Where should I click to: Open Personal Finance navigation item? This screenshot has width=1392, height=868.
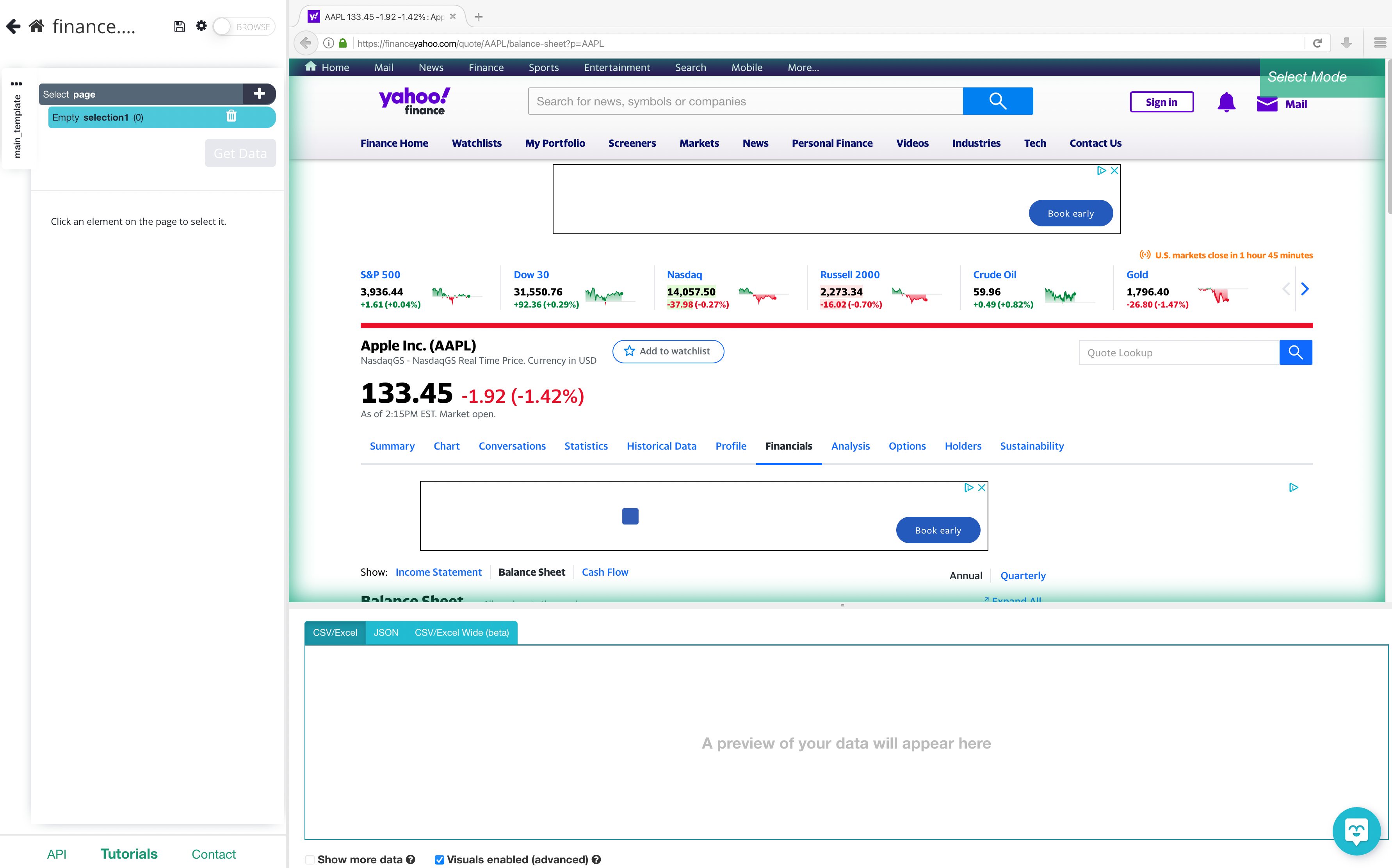pos(832,143)
